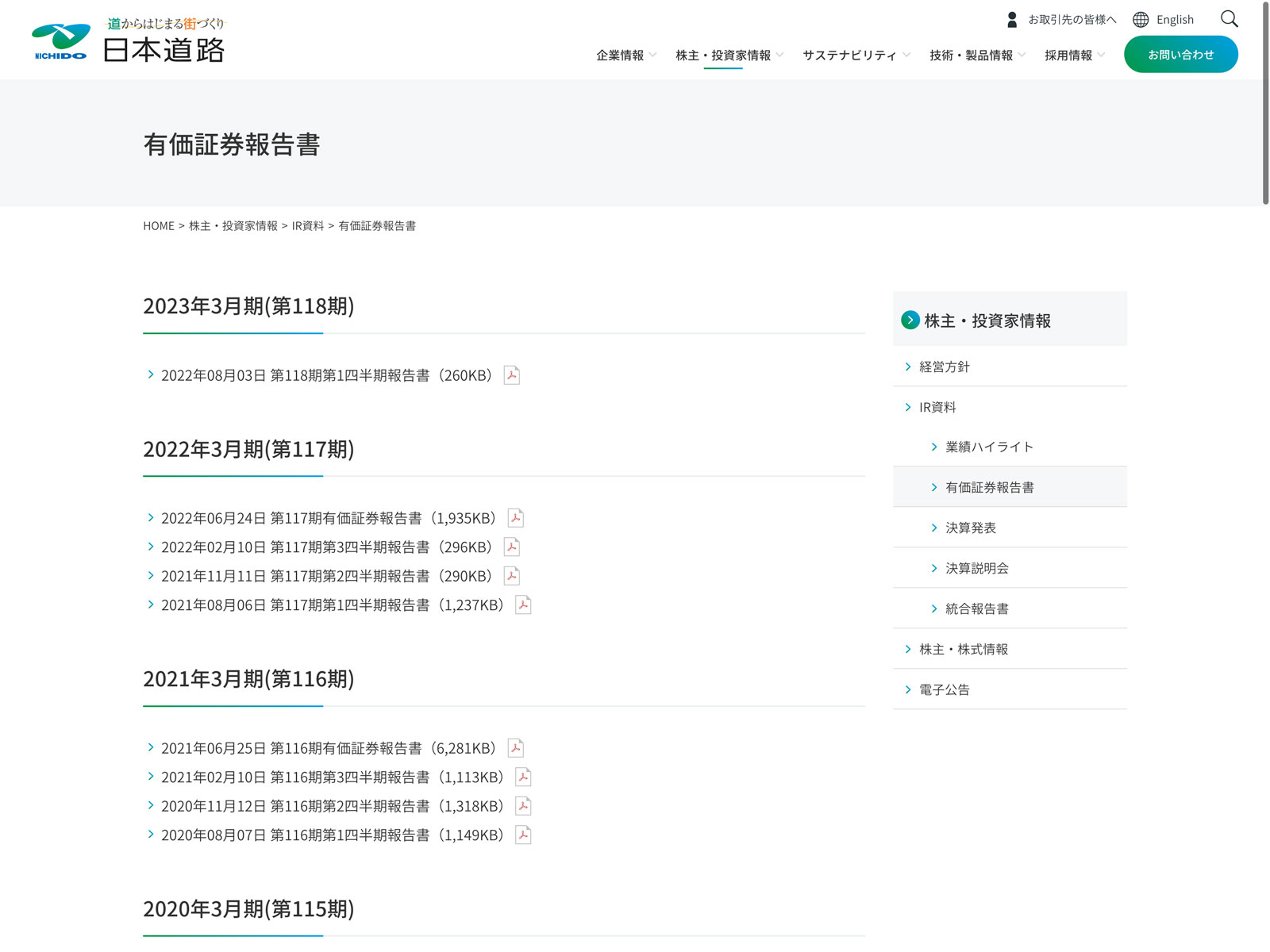The height and width of the screenshot is (952, 1270).
Task: Open the 株主・投資家情報 navigation menu
Action: (728, 56)
